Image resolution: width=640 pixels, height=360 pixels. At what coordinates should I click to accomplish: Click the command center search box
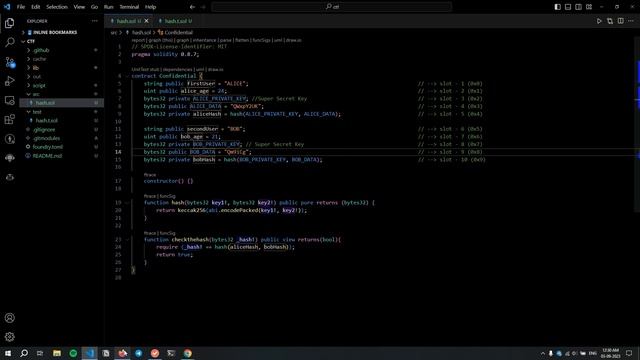[332, 7]
